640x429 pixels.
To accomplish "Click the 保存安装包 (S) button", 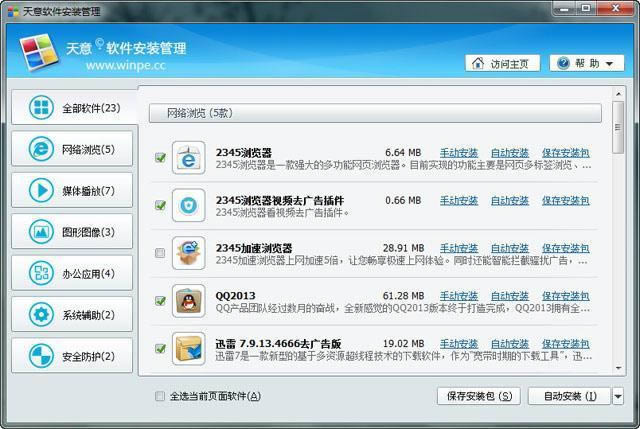I will click(x=479, y=396).
